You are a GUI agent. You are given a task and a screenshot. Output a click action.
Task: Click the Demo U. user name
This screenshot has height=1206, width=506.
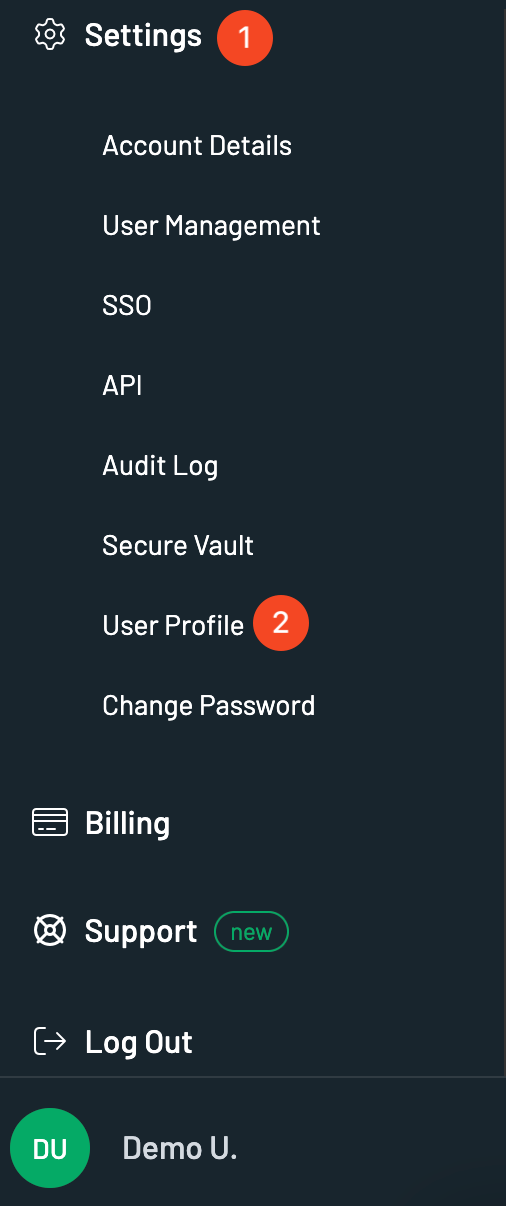pyautogui.click(x=180, y=1148)
